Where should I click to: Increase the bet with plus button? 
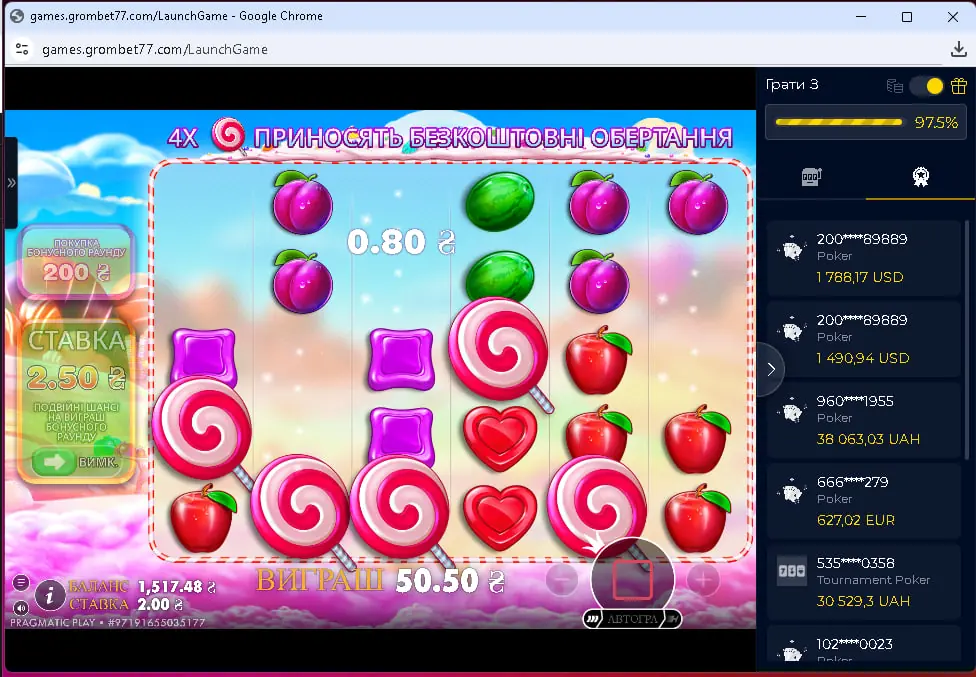click(703, 579)
